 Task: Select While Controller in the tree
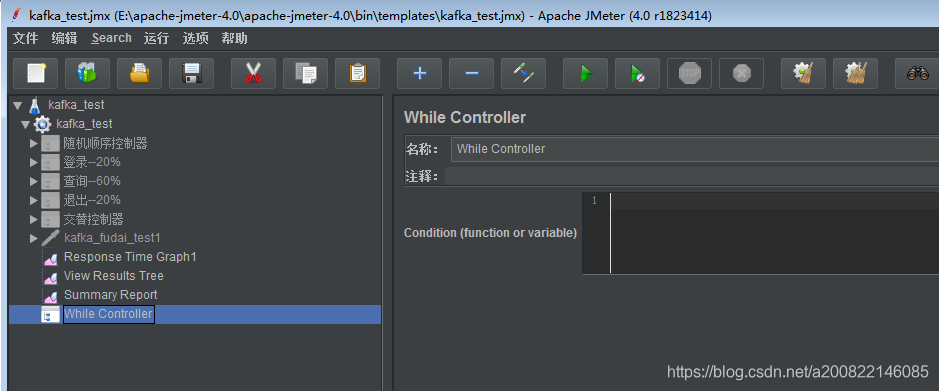109,314
